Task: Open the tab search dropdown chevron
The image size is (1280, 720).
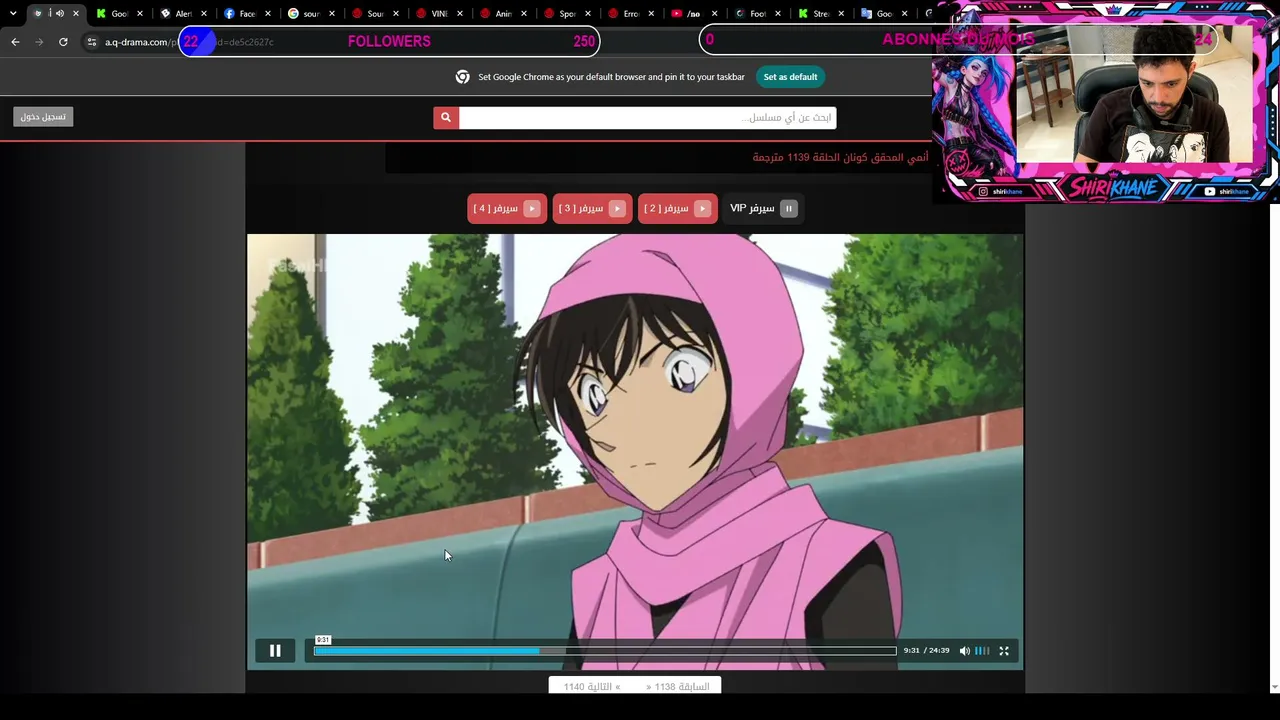Action: click(x=13, y=14)
